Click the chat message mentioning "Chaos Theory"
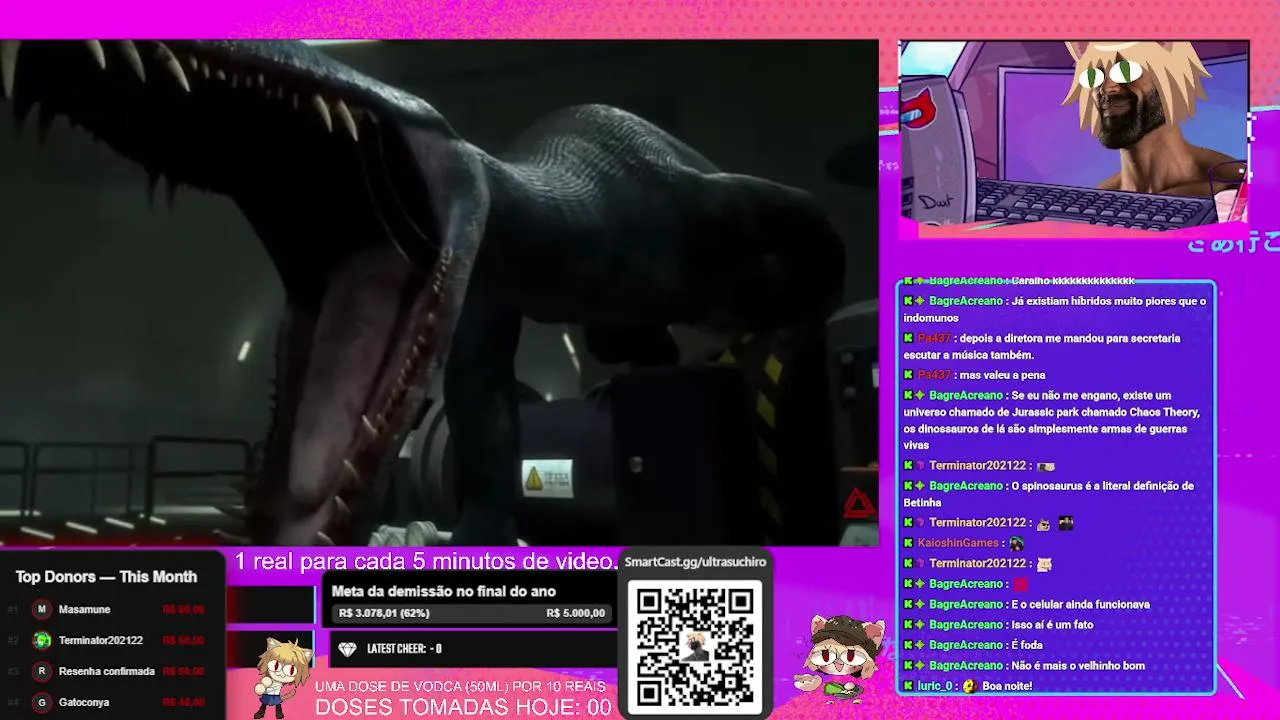 click(1052, 420)
